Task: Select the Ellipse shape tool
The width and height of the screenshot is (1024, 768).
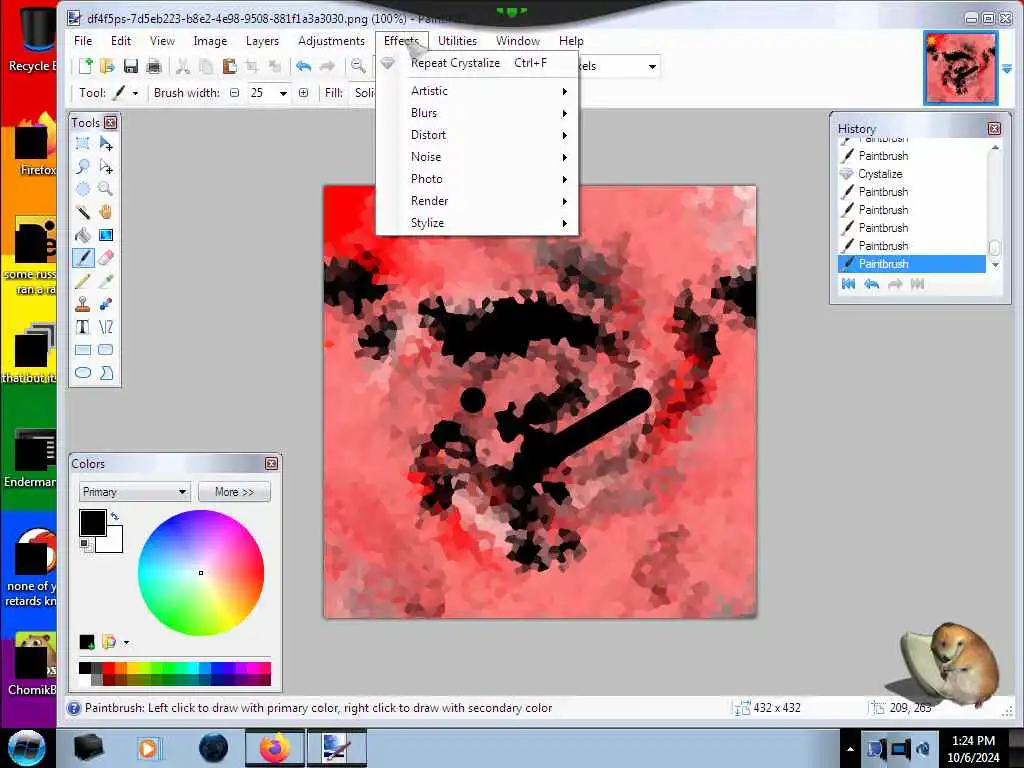Action: click(x=83, y=373)
